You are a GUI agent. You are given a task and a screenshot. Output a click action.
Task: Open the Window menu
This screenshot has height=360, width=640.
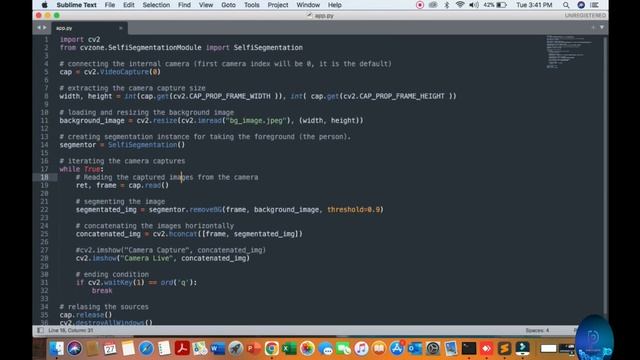(308, 5)
